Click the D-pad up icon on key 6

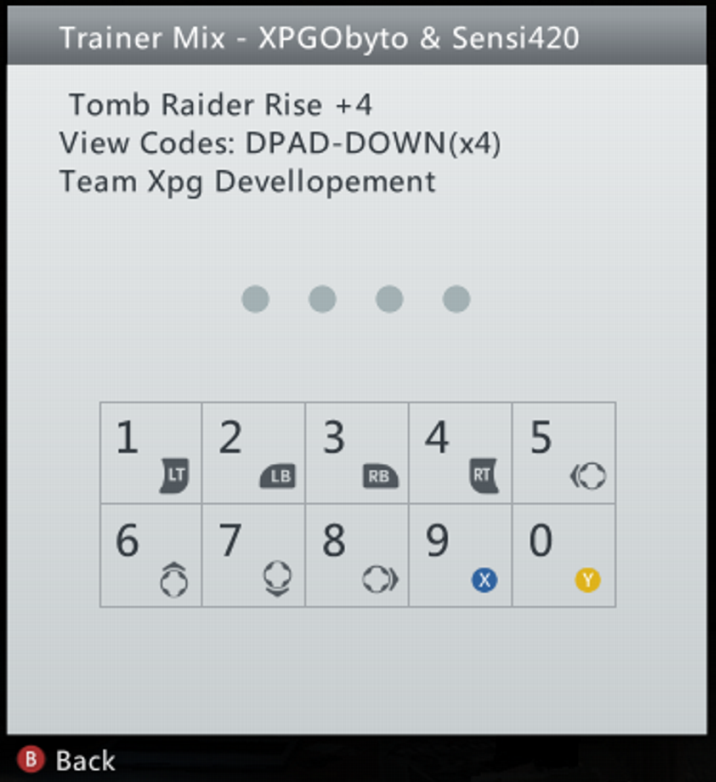(174, 580)
